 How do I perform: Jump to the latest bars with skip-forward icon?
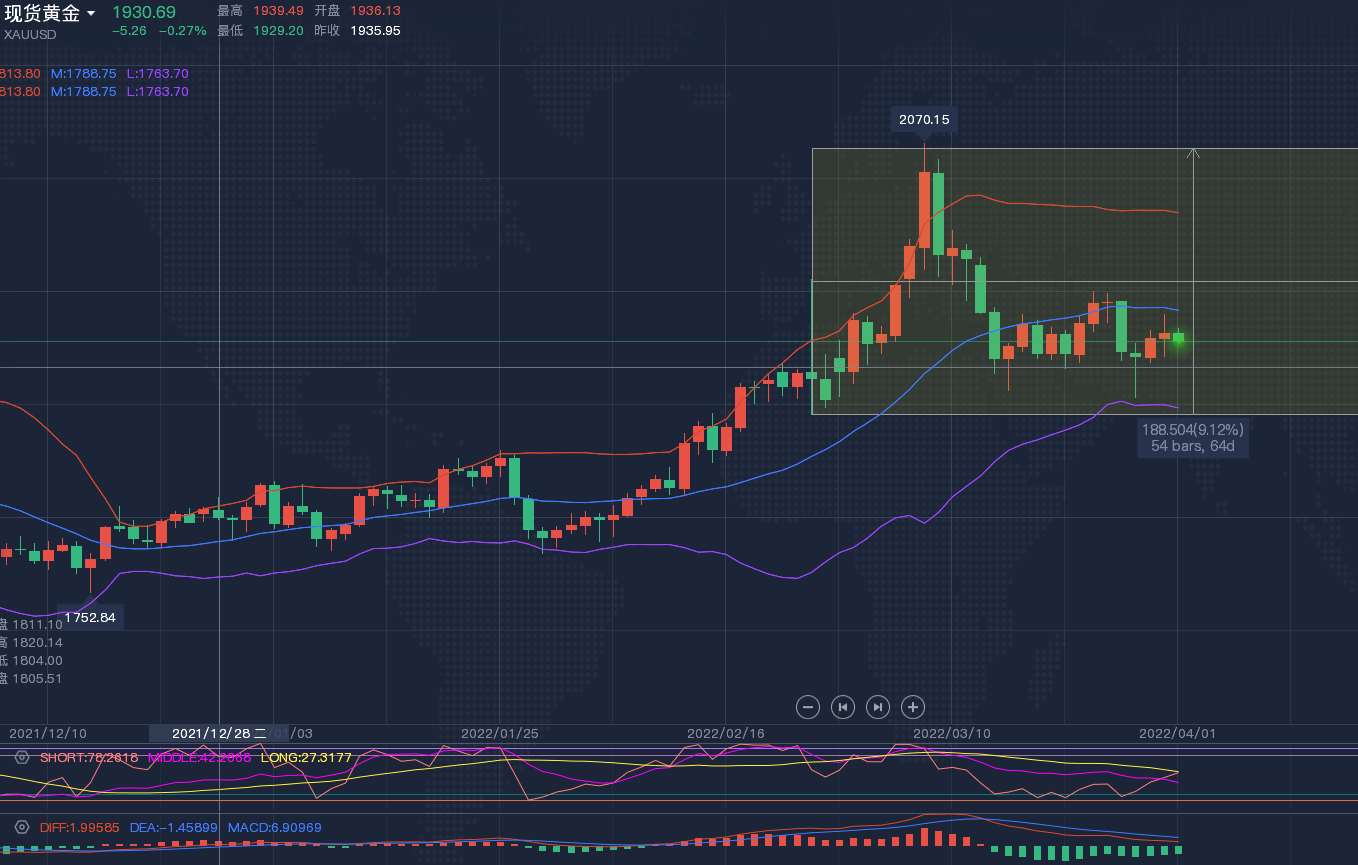[878, 707]
